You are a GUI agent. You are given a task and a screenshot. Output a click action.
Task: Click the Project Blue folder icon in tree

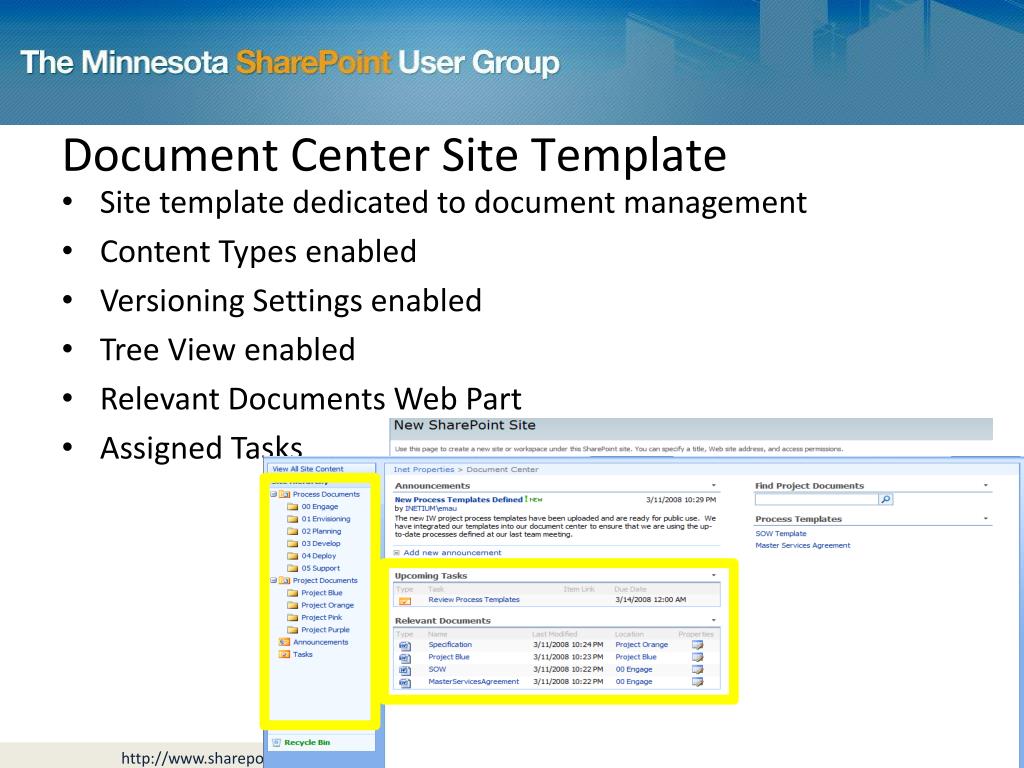pos(293,593)
